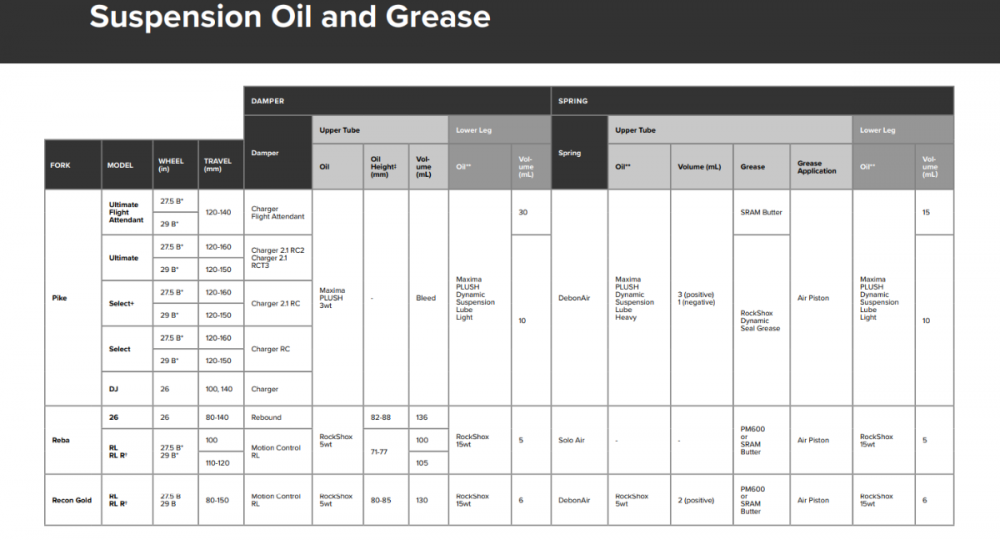The width and height of the screenshot is (1000, 540).
Task: Click the '80-150' travel cell
Action: 221,500
